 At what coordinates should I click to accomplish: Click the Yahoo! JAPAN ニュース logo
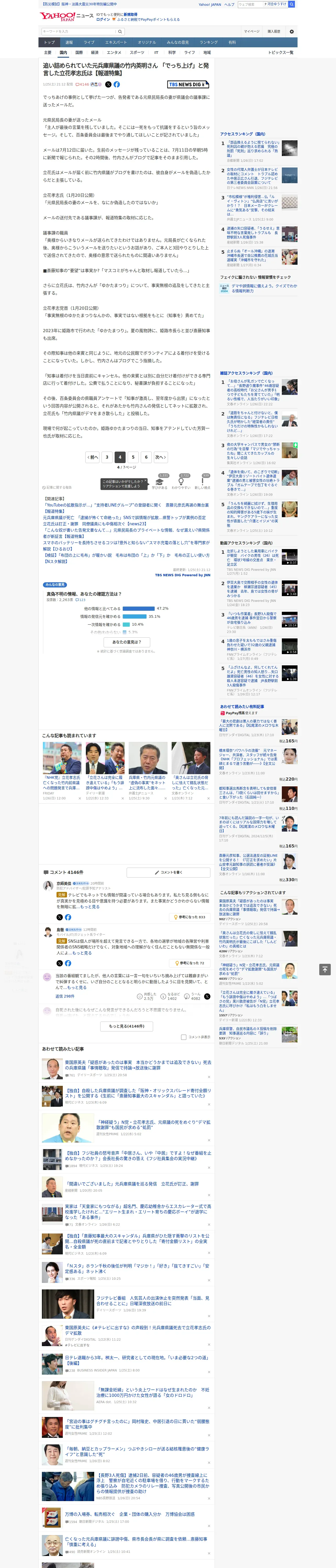(66, 16)
